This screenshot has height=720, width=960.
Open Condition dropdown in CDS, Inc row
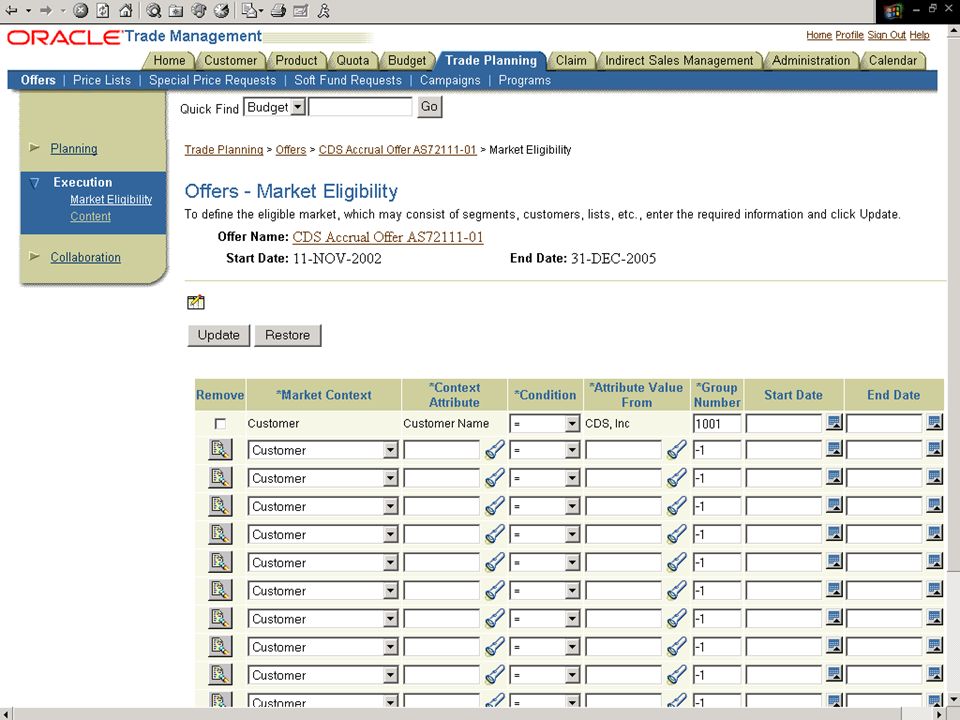(x=572, y=423)
